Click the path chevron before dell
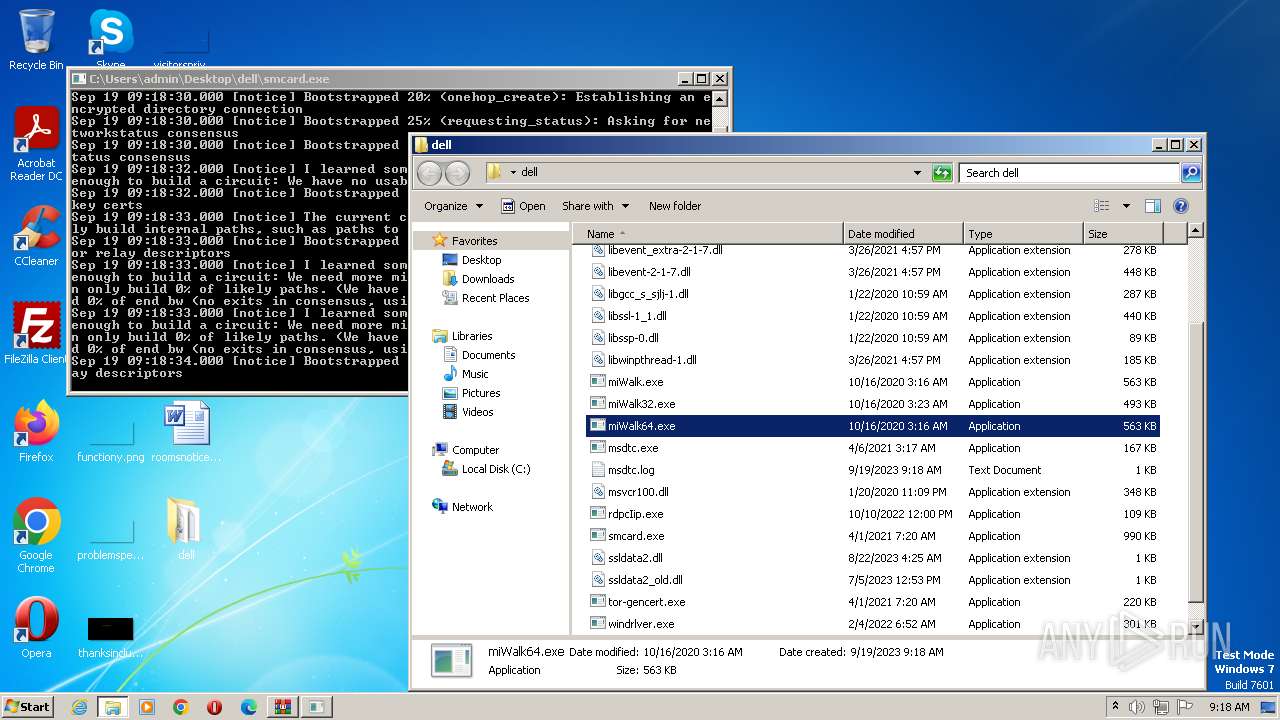 [x=513, y=173]
